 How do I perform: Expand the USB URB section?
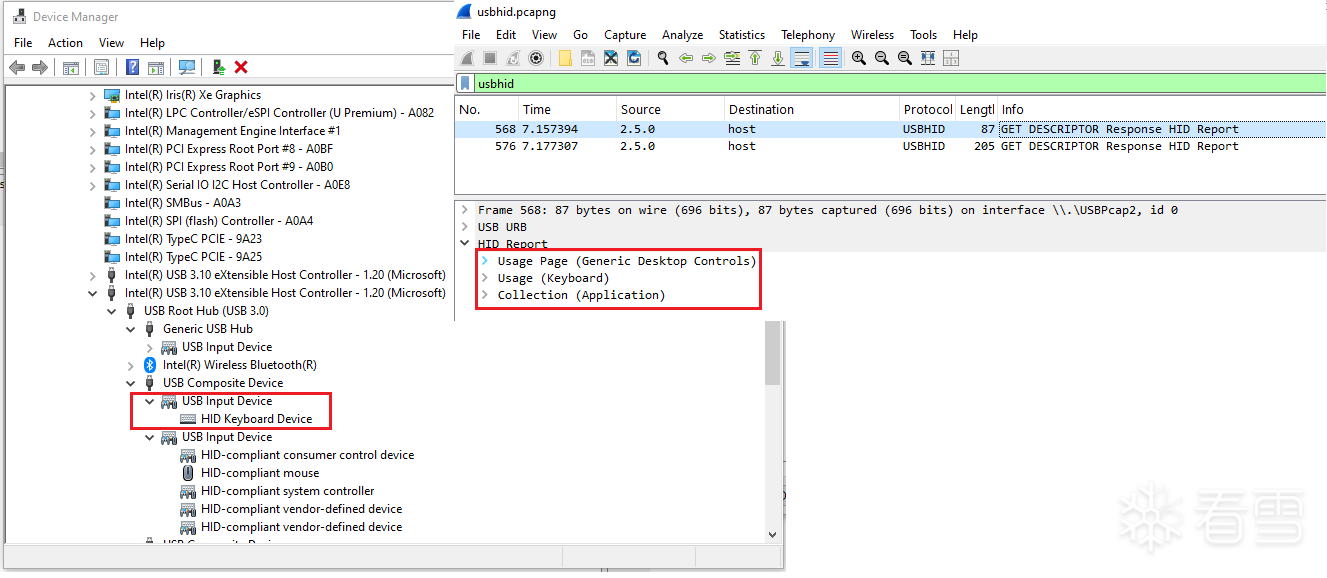464,227
